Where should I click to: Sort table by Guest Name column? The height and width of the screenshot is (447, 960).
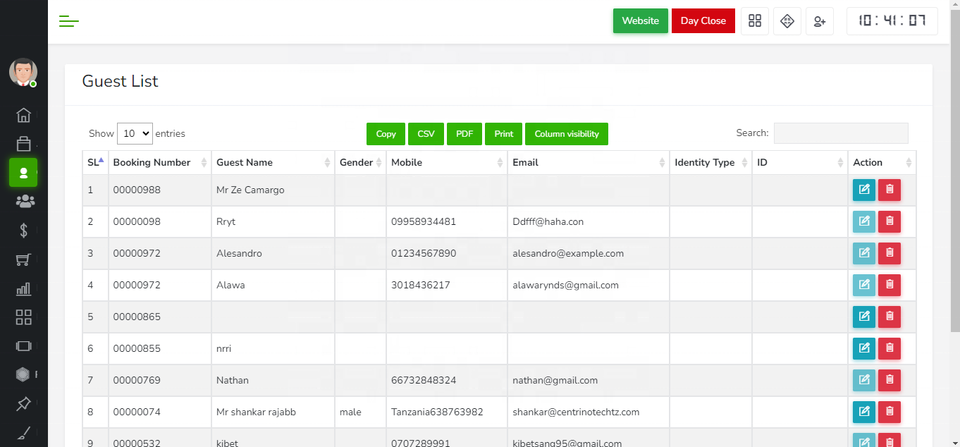[272, 162]
